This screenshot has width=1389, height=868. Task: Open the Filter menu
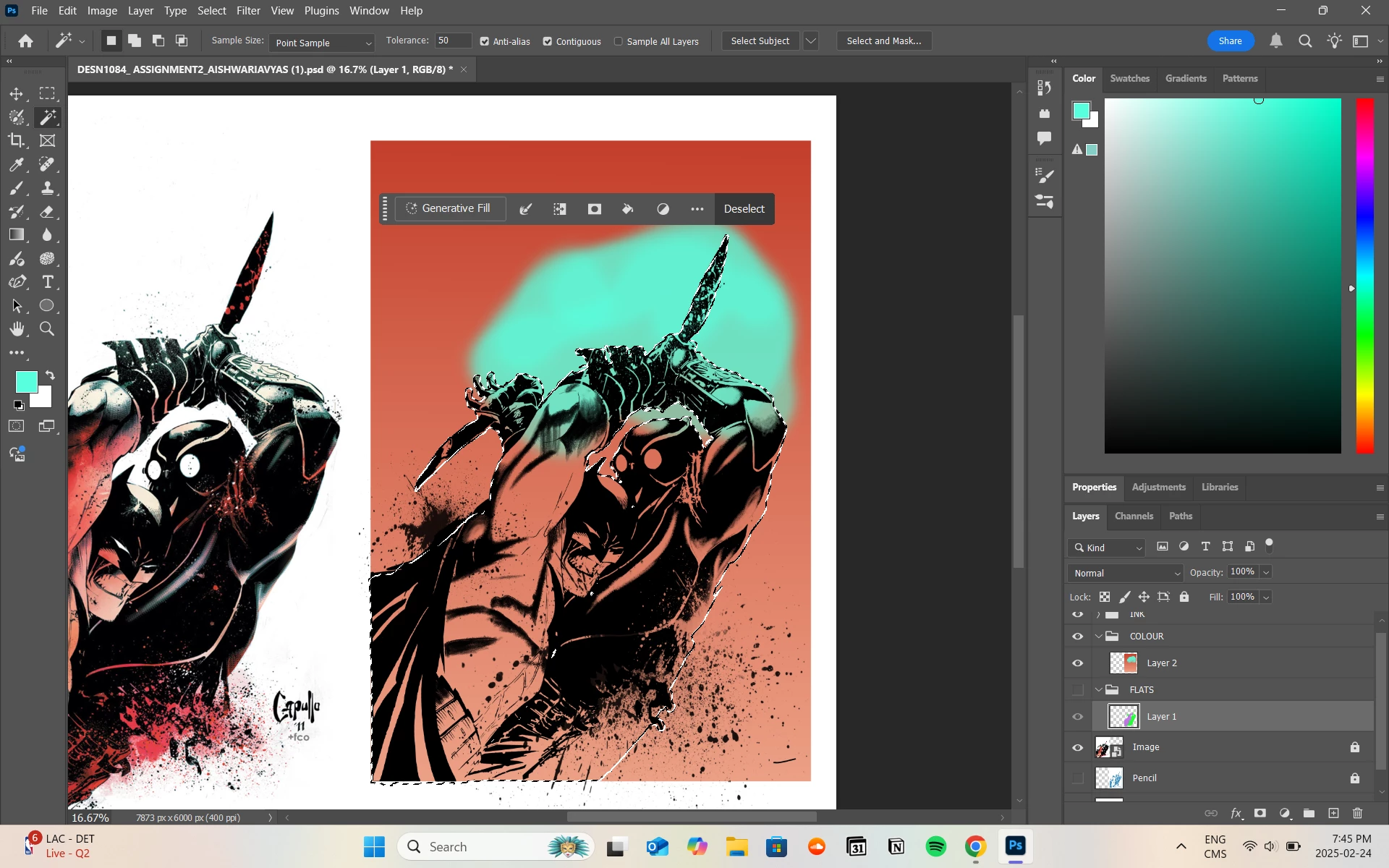pos(248,11)
